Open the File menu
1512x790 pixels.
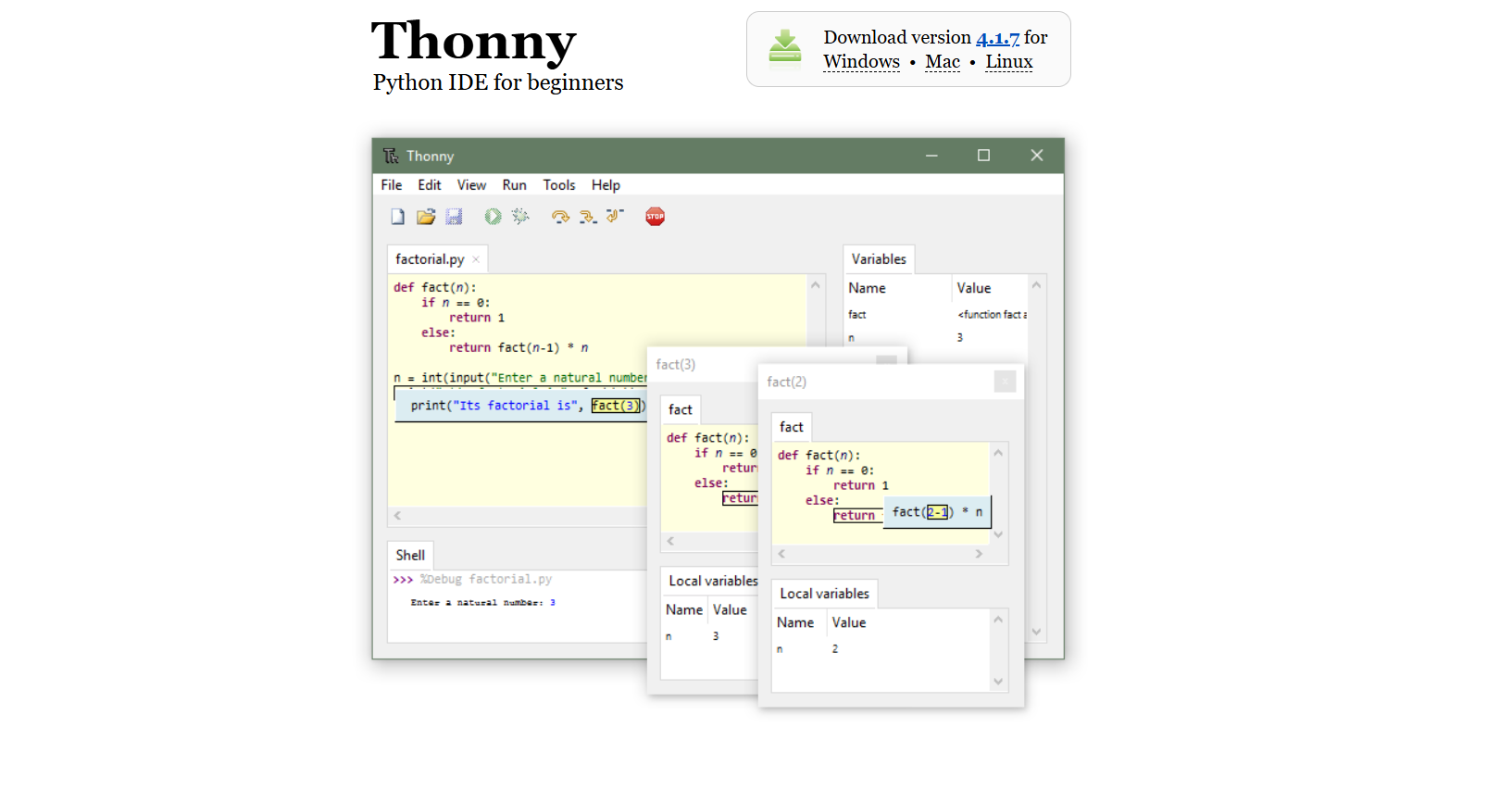coord(392,185)
